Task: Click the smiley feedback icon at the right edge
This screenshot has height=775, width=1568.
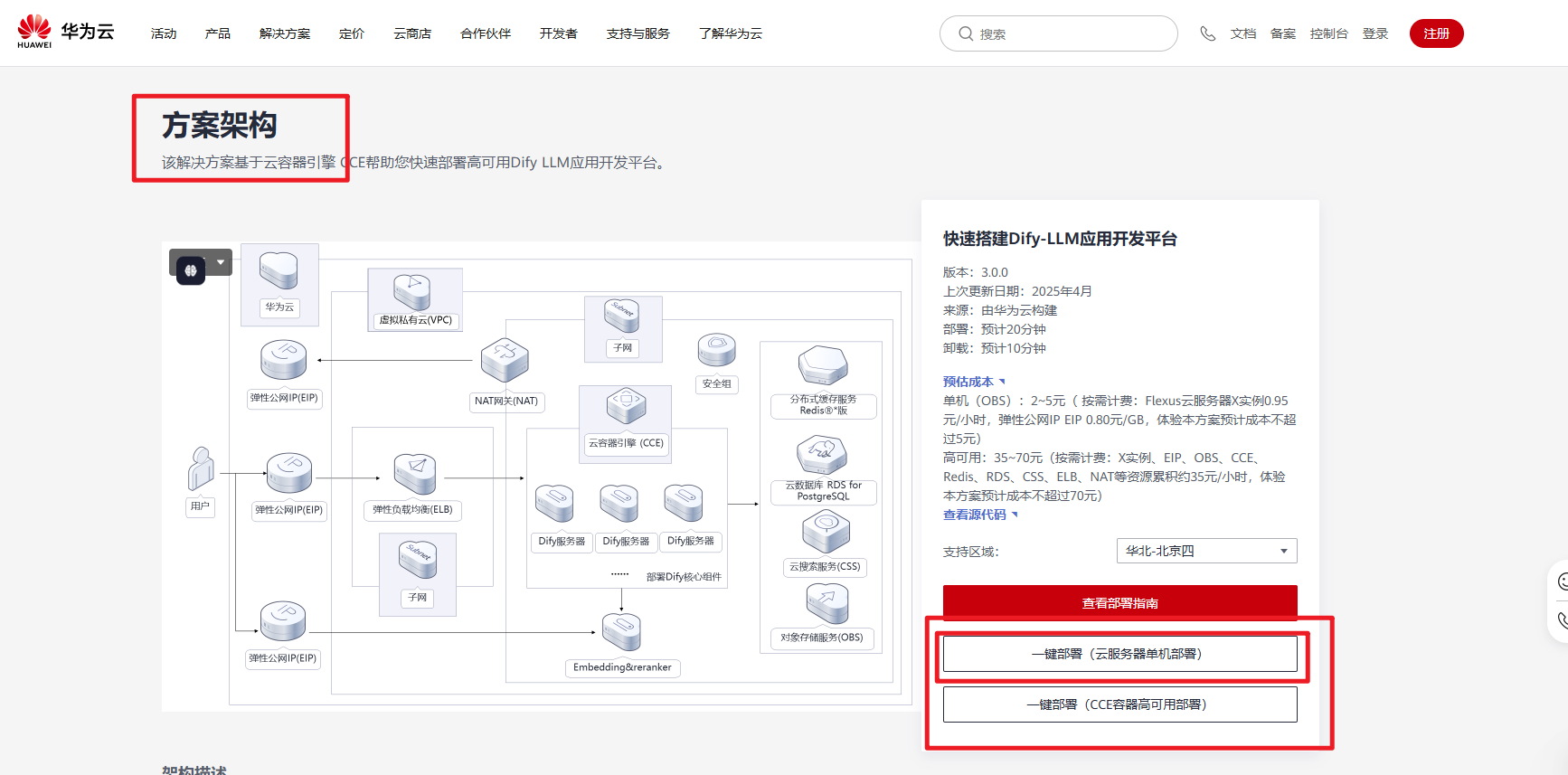Action: click(x=1562, y=581)
